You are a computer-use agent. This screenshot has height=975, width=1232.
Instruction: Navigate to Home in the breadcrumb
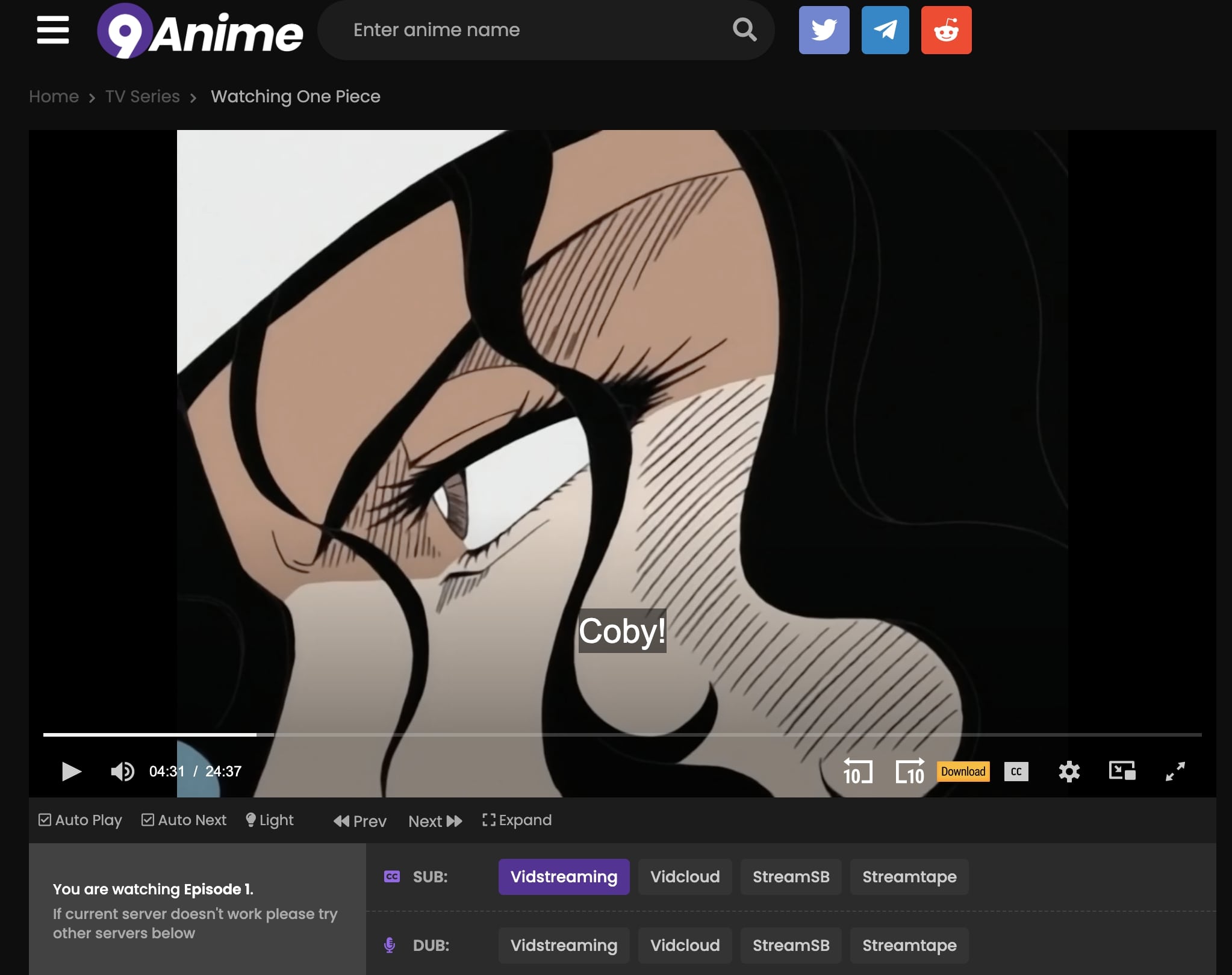(x=54, y=96)
